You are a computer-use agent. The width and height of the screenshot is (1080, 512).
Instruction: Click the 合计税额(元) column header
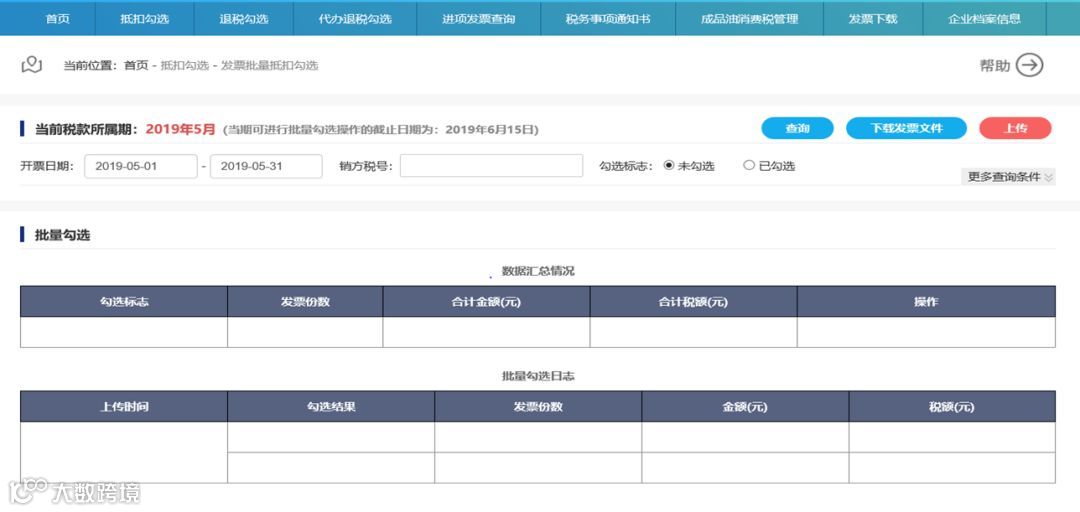coord(694,302)
